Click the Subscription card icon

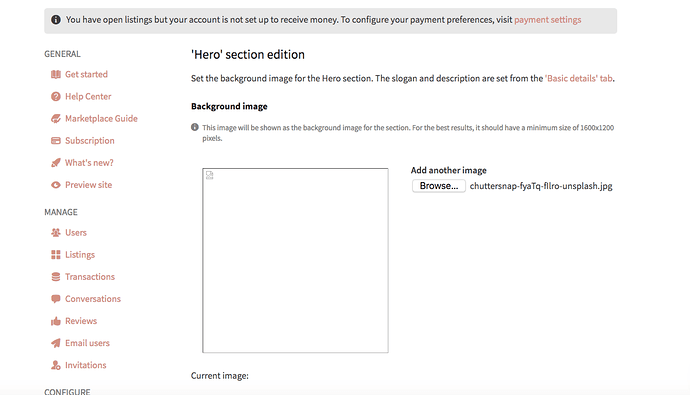[55, 141]
